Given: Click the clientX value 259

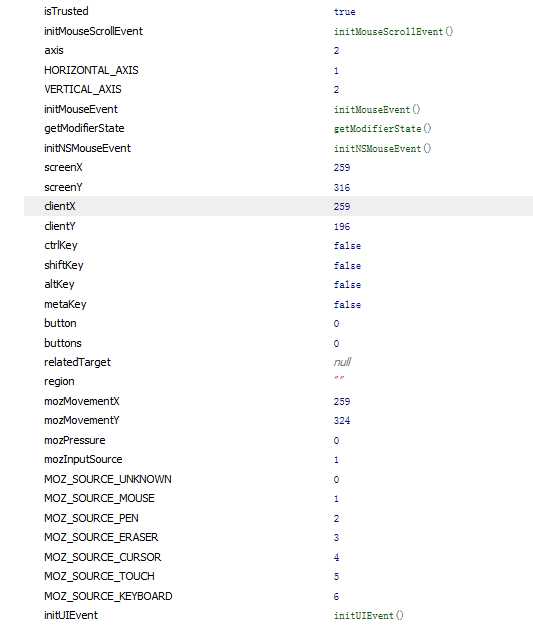Looking at the screenshot, I should point(342,207).
